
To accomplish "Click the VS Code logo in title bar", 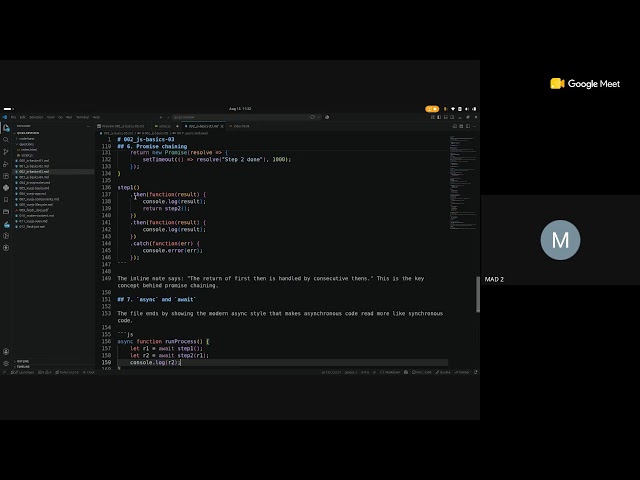I will [4, 117].
